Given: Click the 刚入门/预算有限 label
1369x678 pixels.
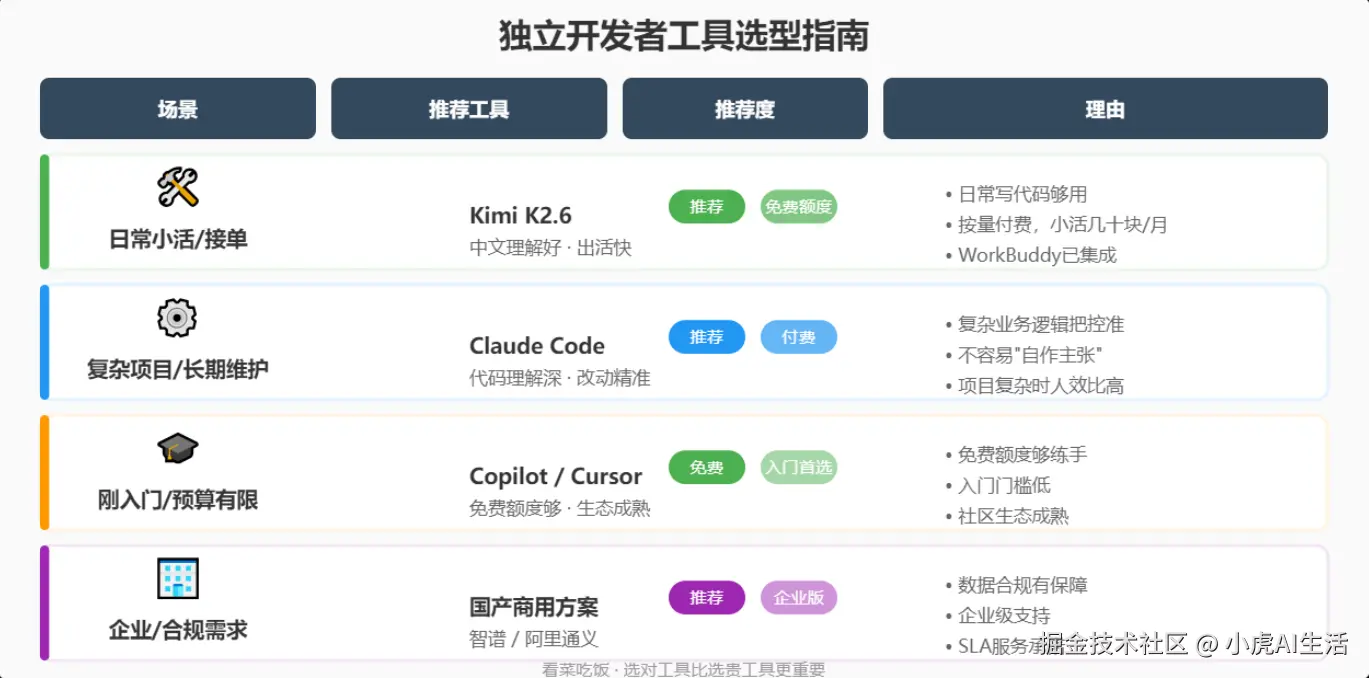Looking at the screenshot, I should [x=178, y=499].
